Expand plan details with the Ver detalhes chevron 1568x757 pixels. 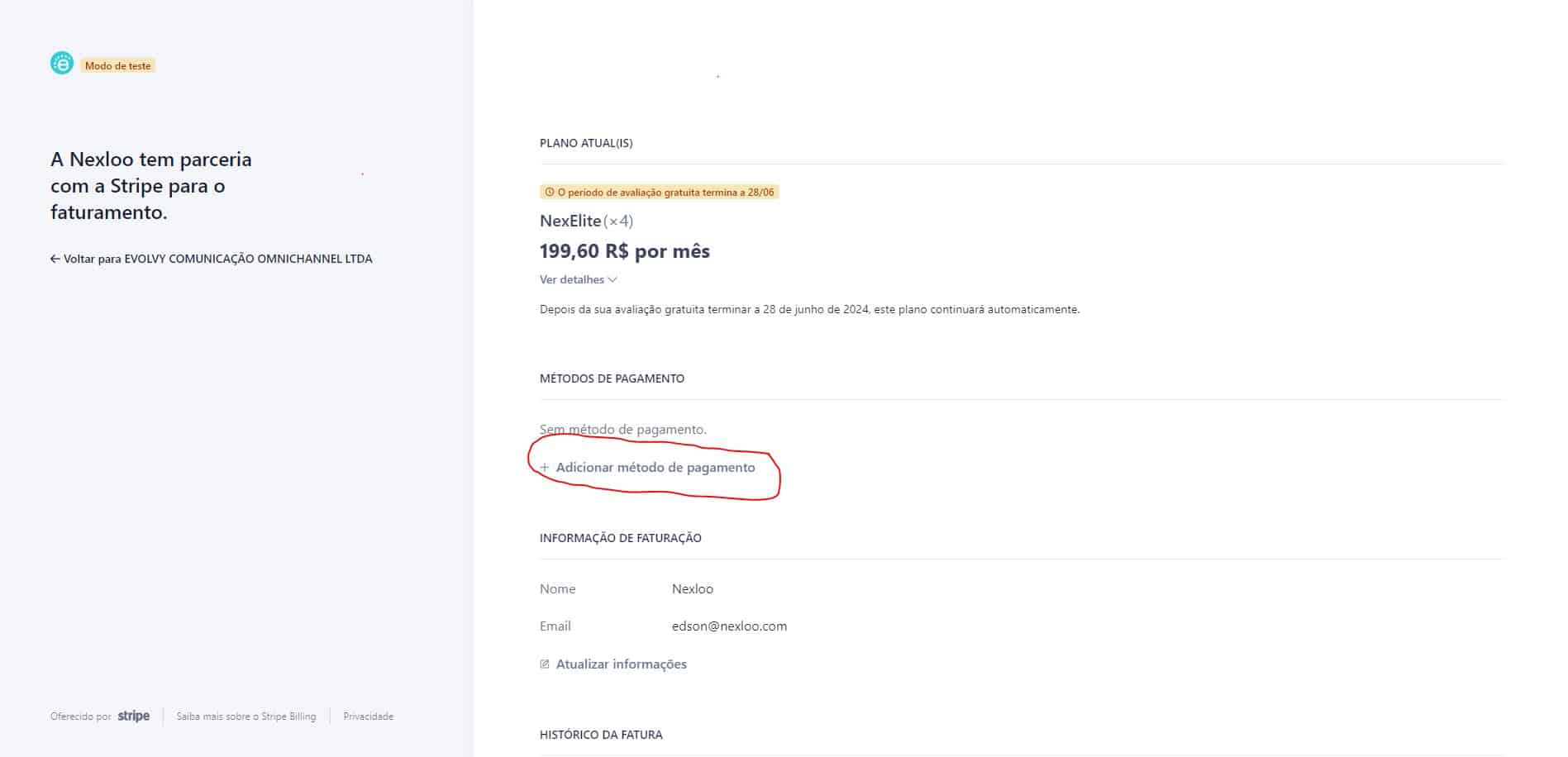pos(612,280)
